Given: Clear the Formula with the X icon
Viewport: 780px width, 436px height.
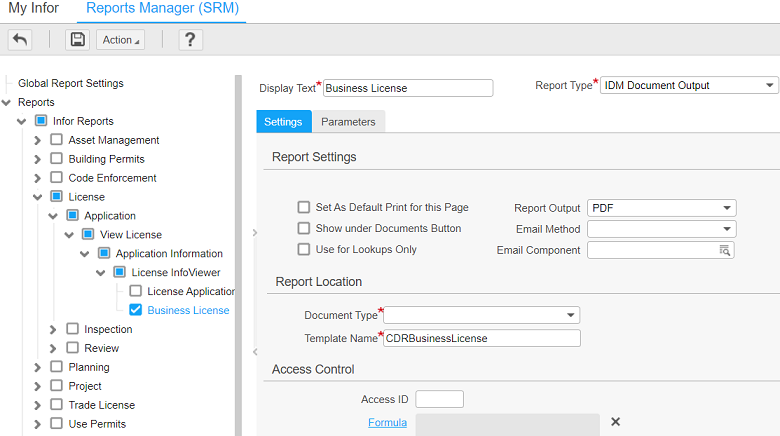Looking at the screenshot, I should pos(615,422).
